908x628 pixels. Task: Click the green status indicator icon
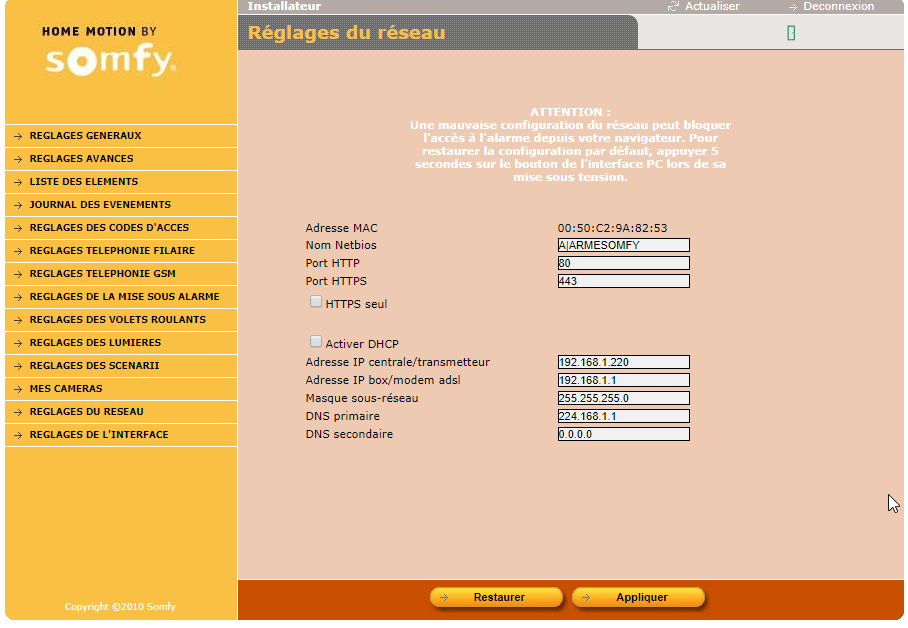pyautogui.click(x=791, y=33)
